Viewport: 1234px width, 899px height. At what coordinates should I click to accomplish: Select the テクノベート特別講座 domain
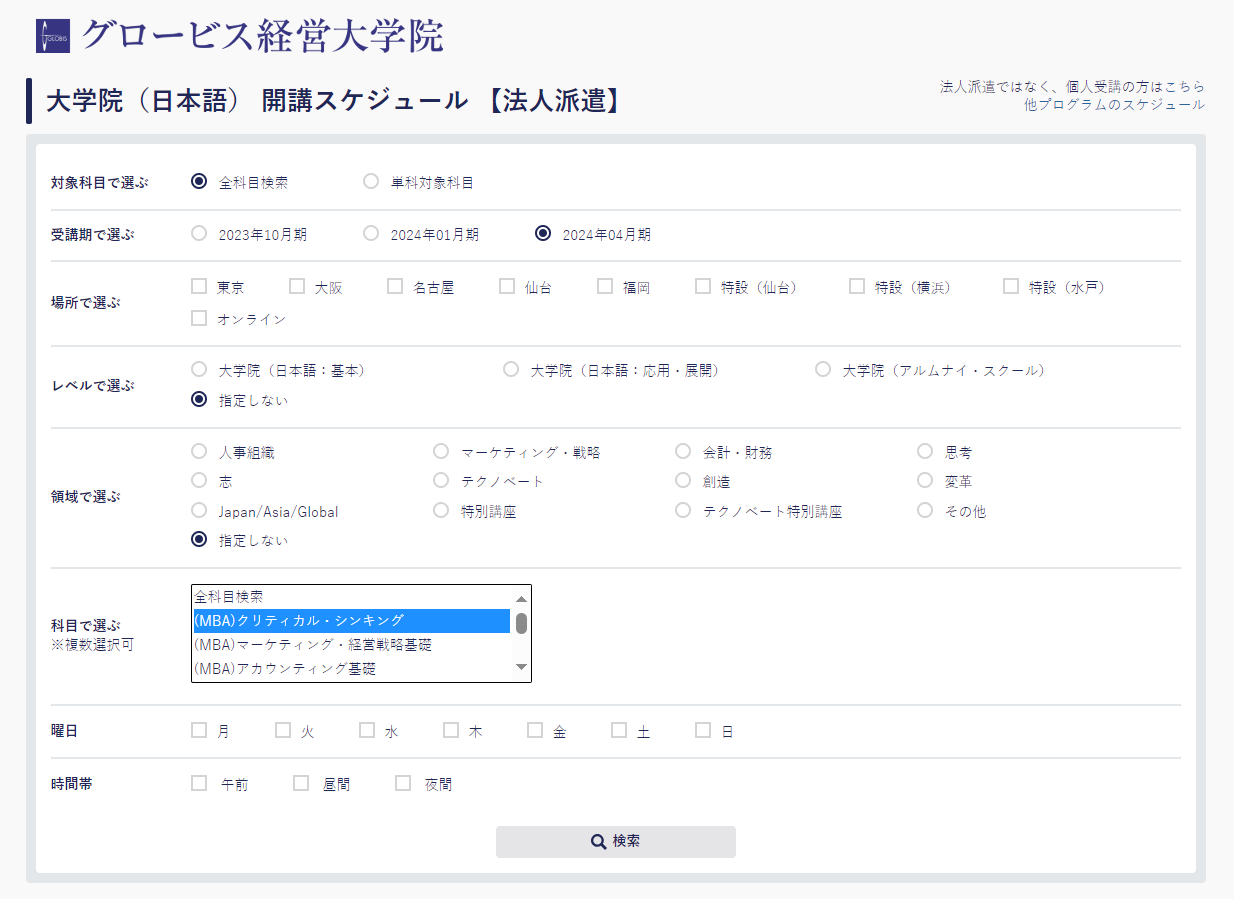(x=683, y=510)
